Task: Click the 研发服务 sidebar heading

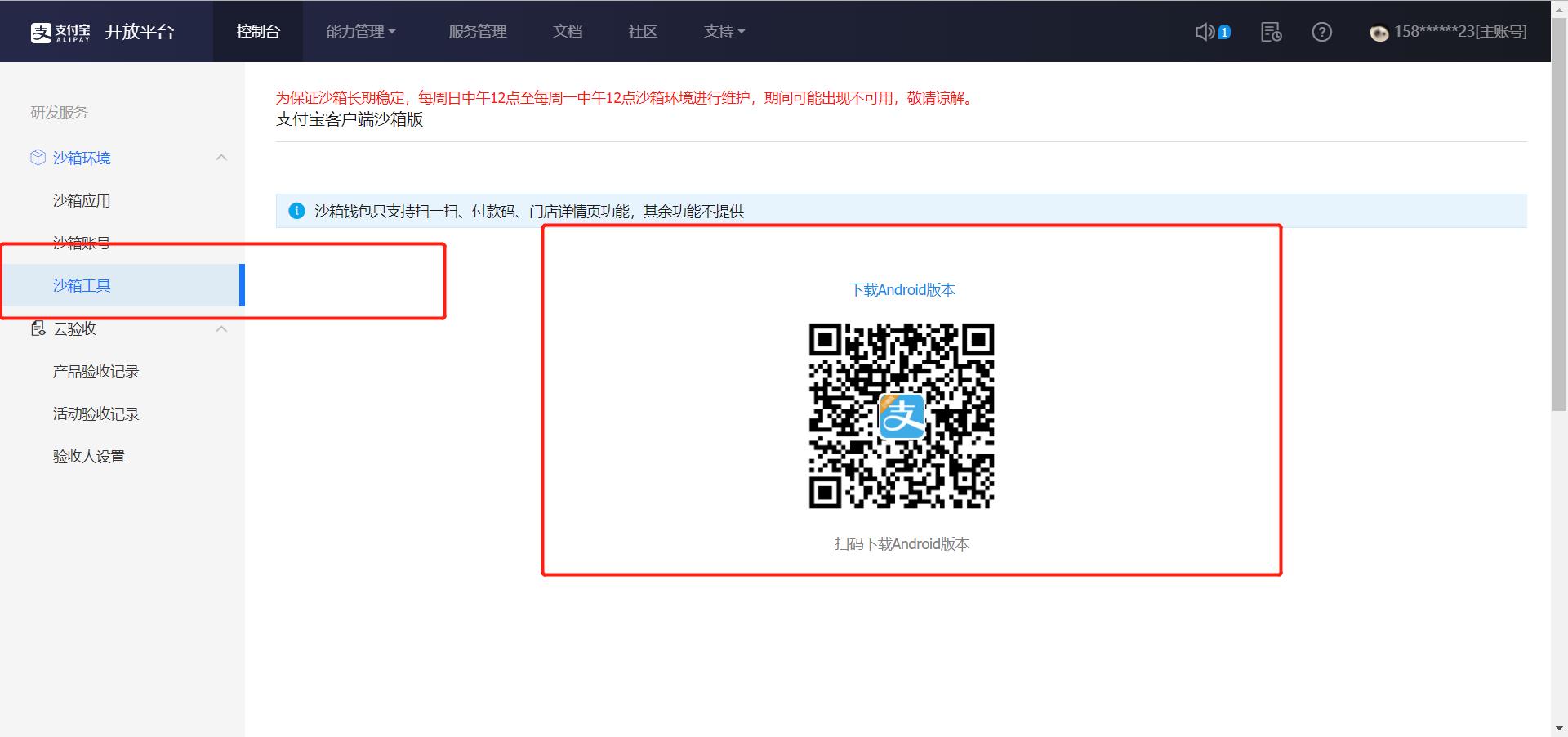Action: 59,112
